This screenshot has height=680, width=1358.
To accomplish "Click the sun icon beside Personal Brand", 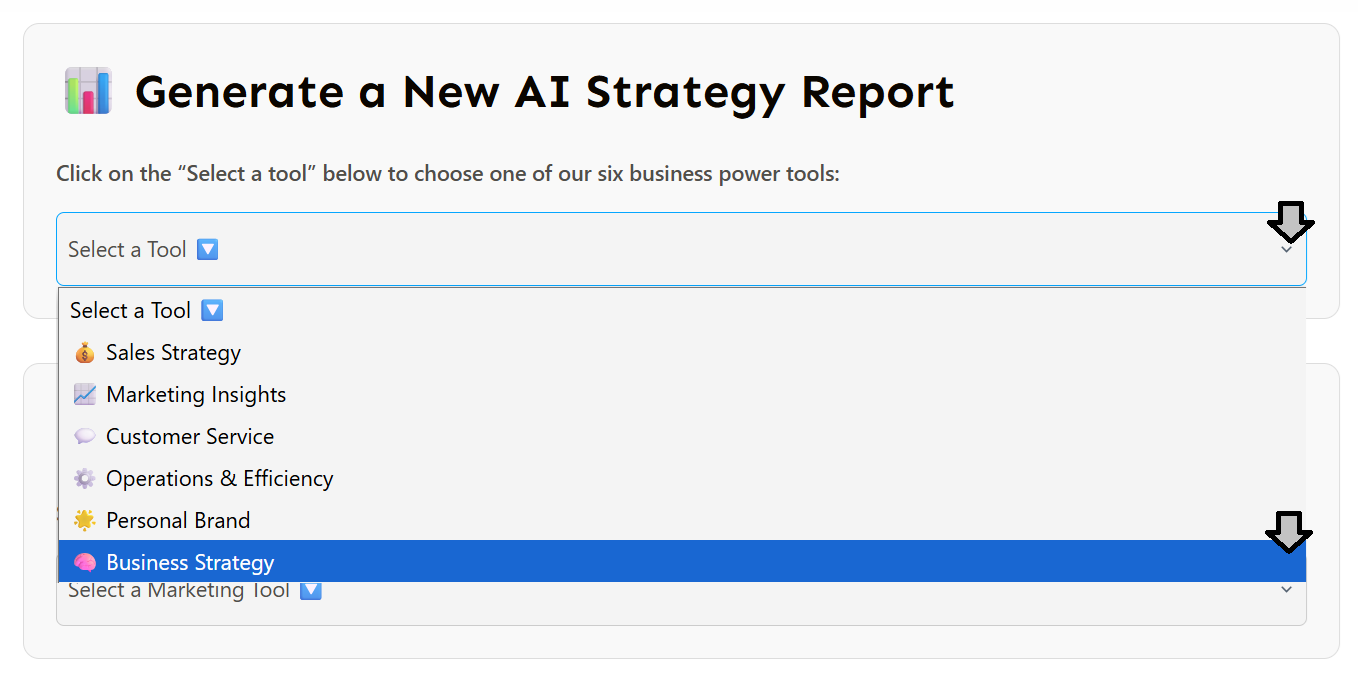I will point(85,521).
